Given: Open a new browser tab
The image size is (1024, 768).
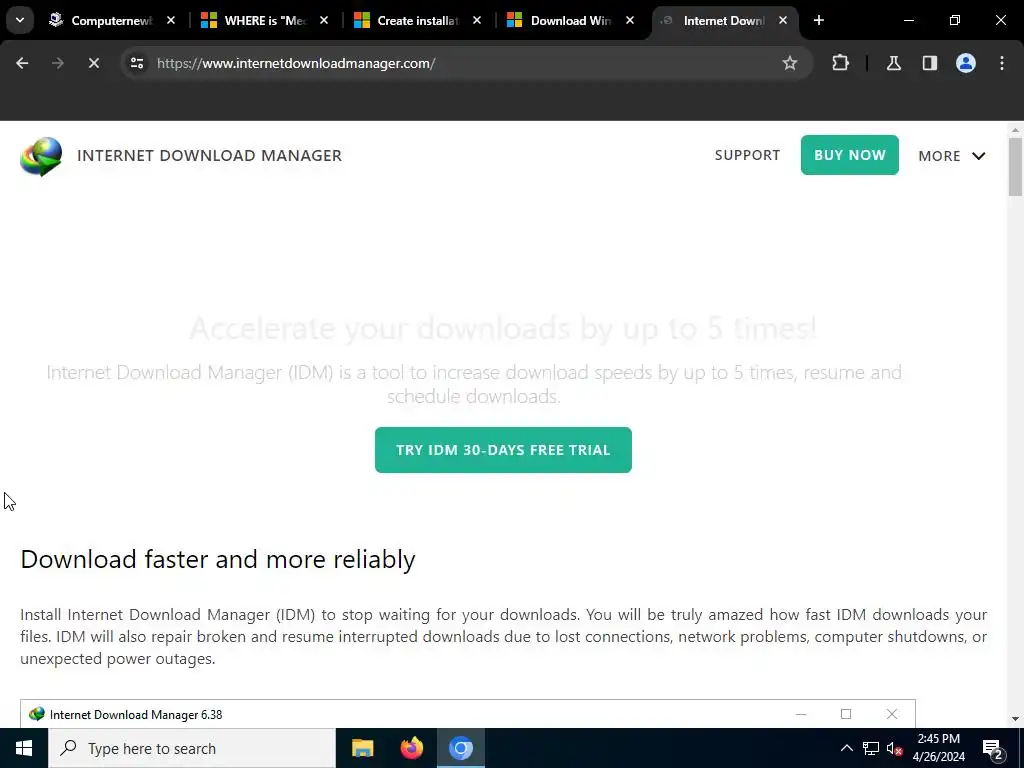Looking at the screenshot, I should click(x=819, y=20).
